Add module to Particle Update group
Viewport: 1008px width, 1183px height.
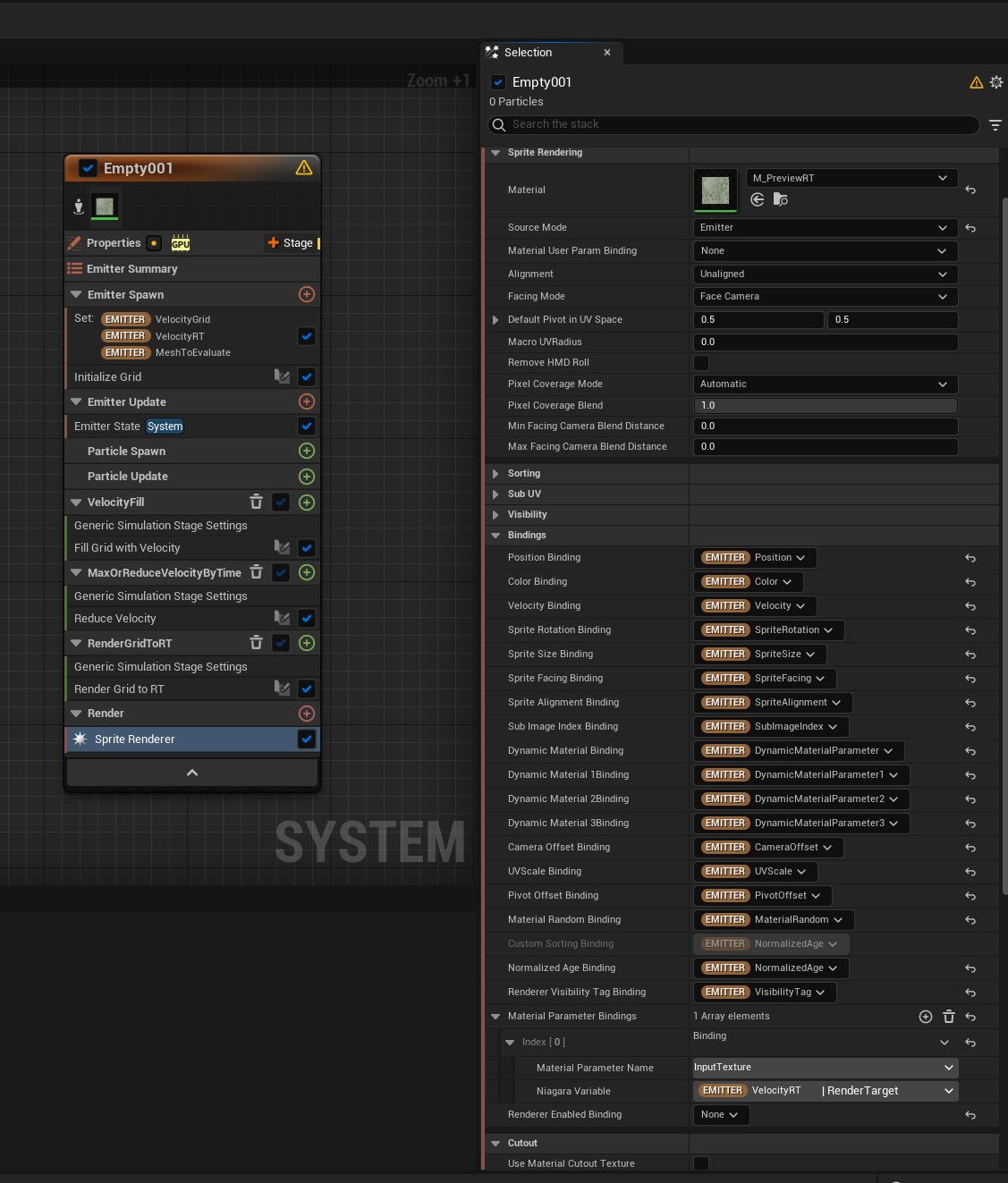click(x=307, y=477)
